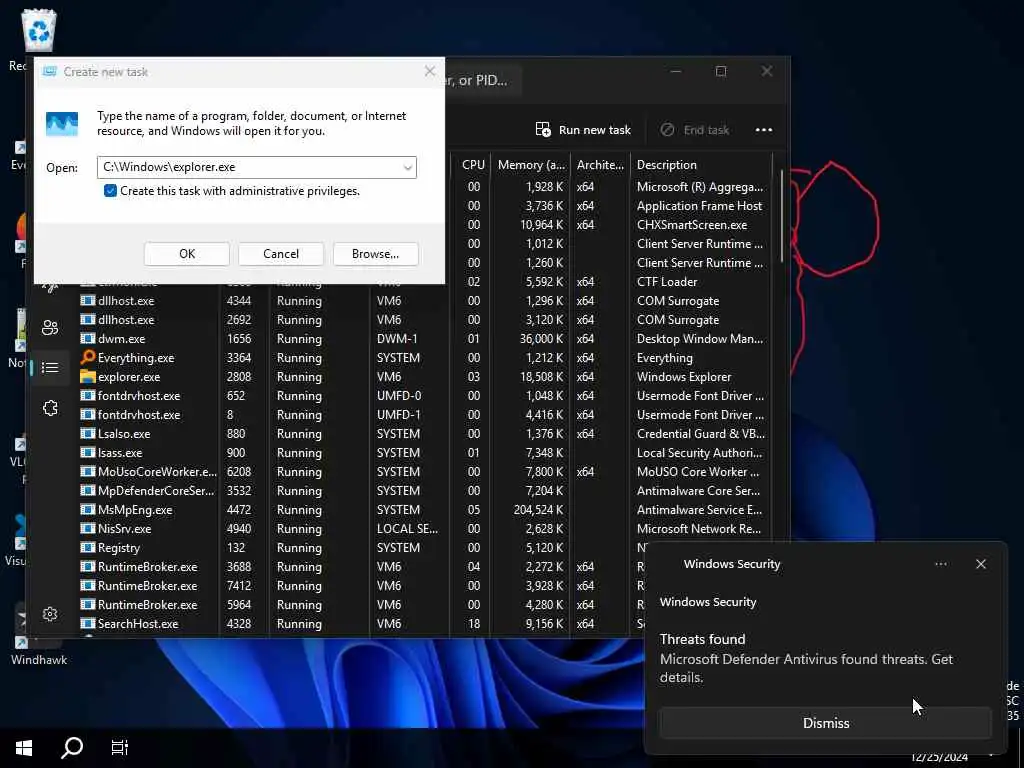Click the taskbar date in the clock

point(939,757)
